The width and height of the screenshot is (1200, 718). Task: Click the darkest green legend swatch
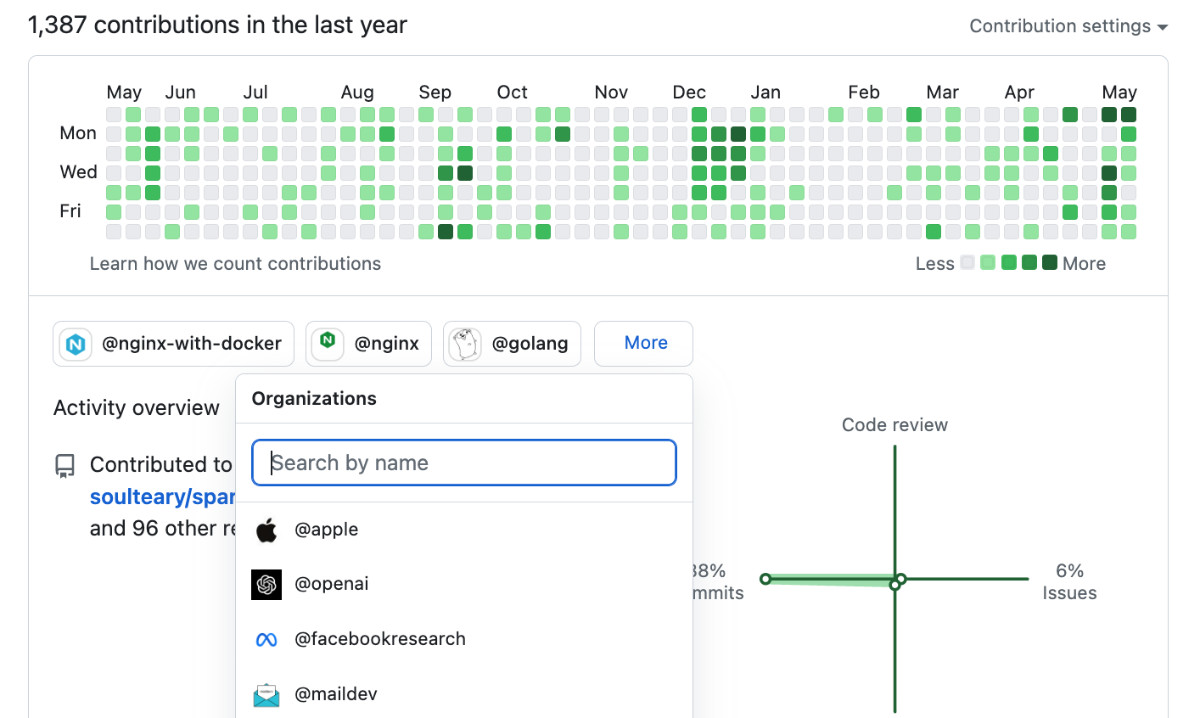click(x=1049, y=263)
